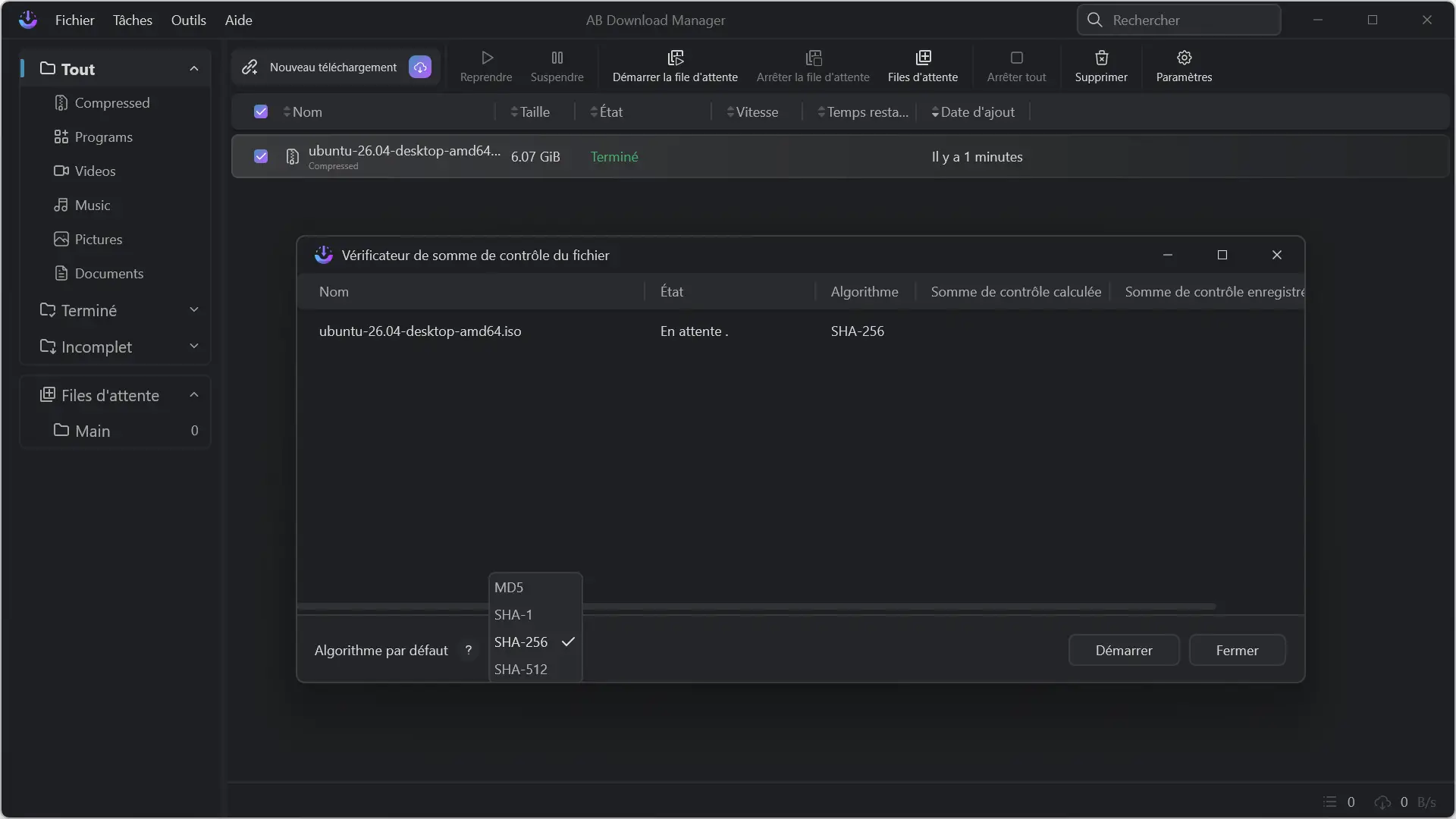Click the download speed cloud icon in status bar
Screen dimensions: 1456x819
(1382, 802)
